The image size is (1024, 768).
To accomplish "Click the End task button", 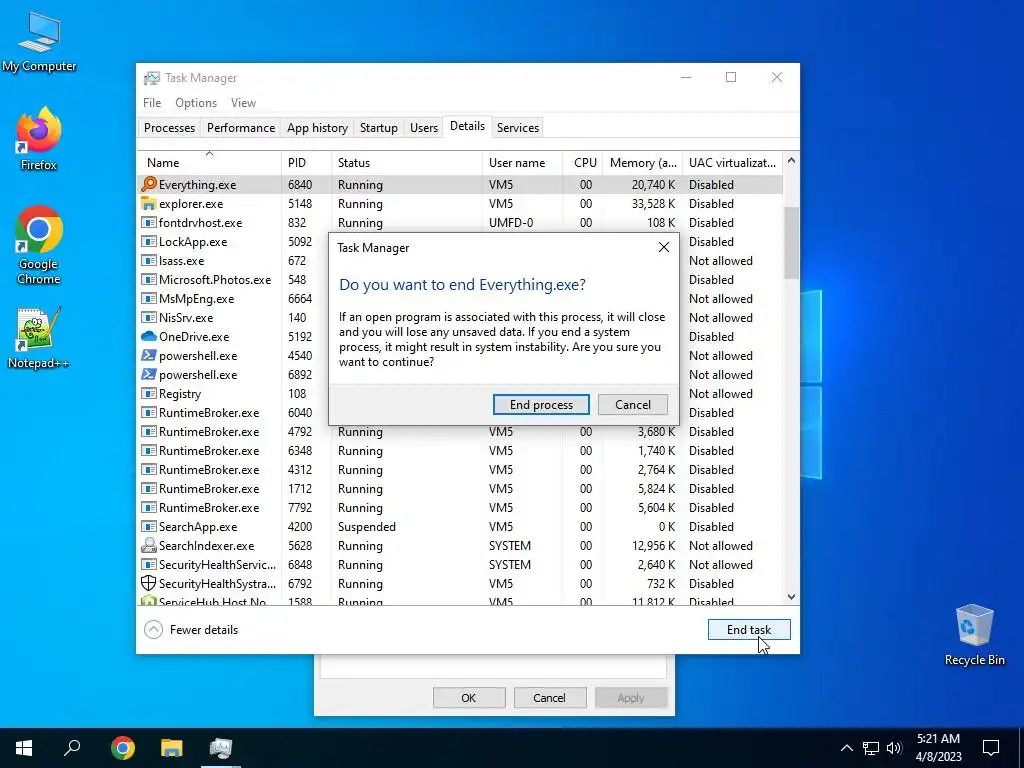I will [749, 630].
